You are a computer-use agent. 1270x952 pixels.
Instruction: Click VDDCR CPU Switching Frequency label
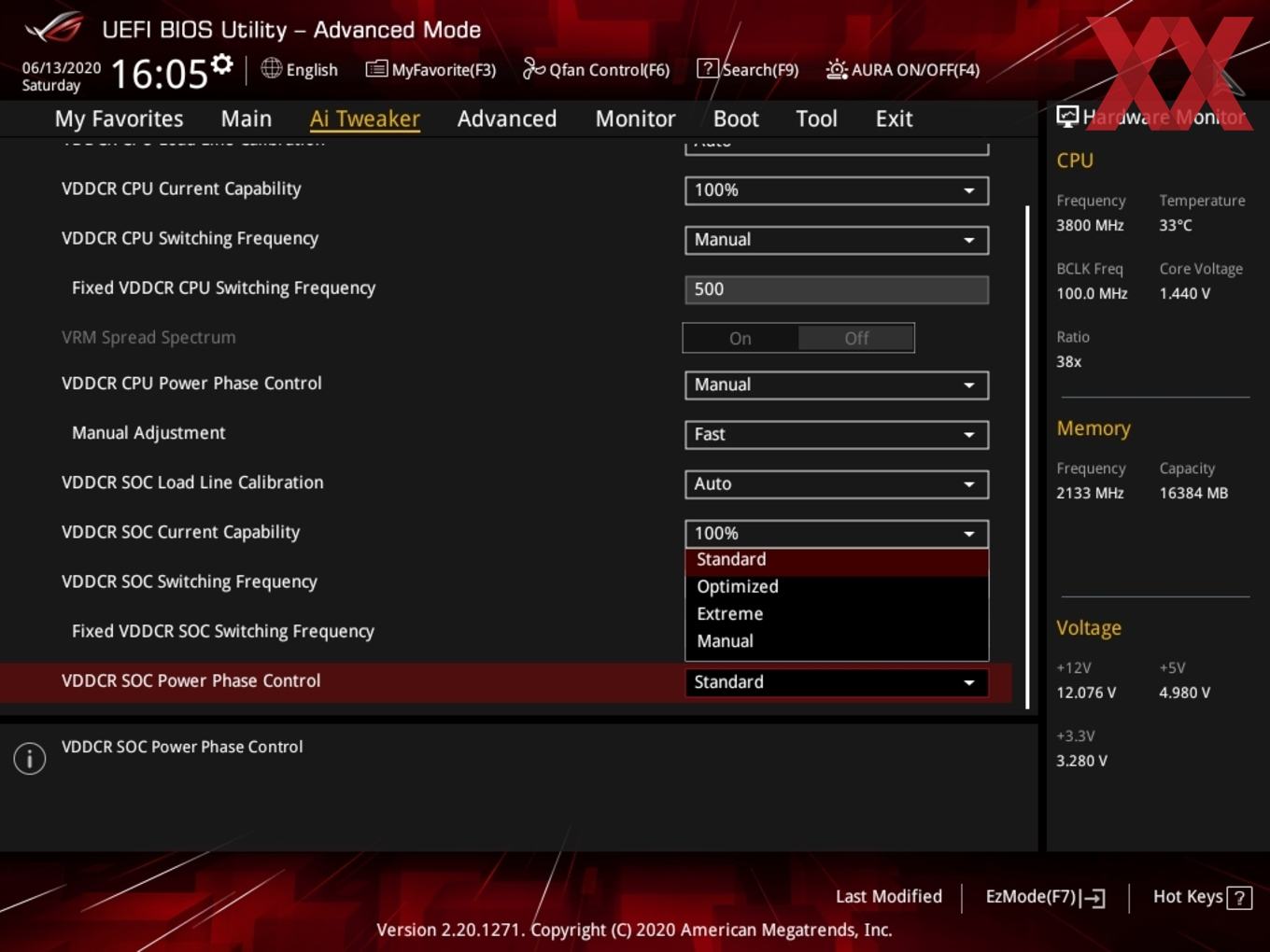tap(190, 238)
